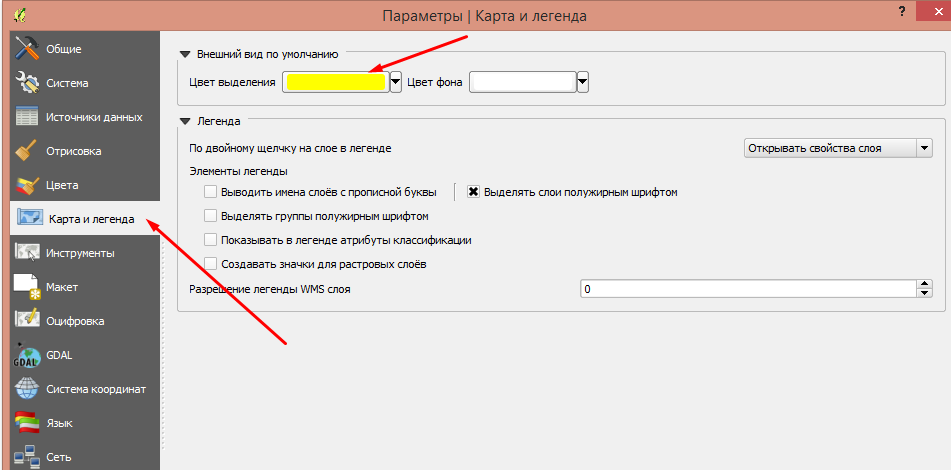Click the Язык flag icon
This screenshot has width=951, height=470.
[27, 423]
